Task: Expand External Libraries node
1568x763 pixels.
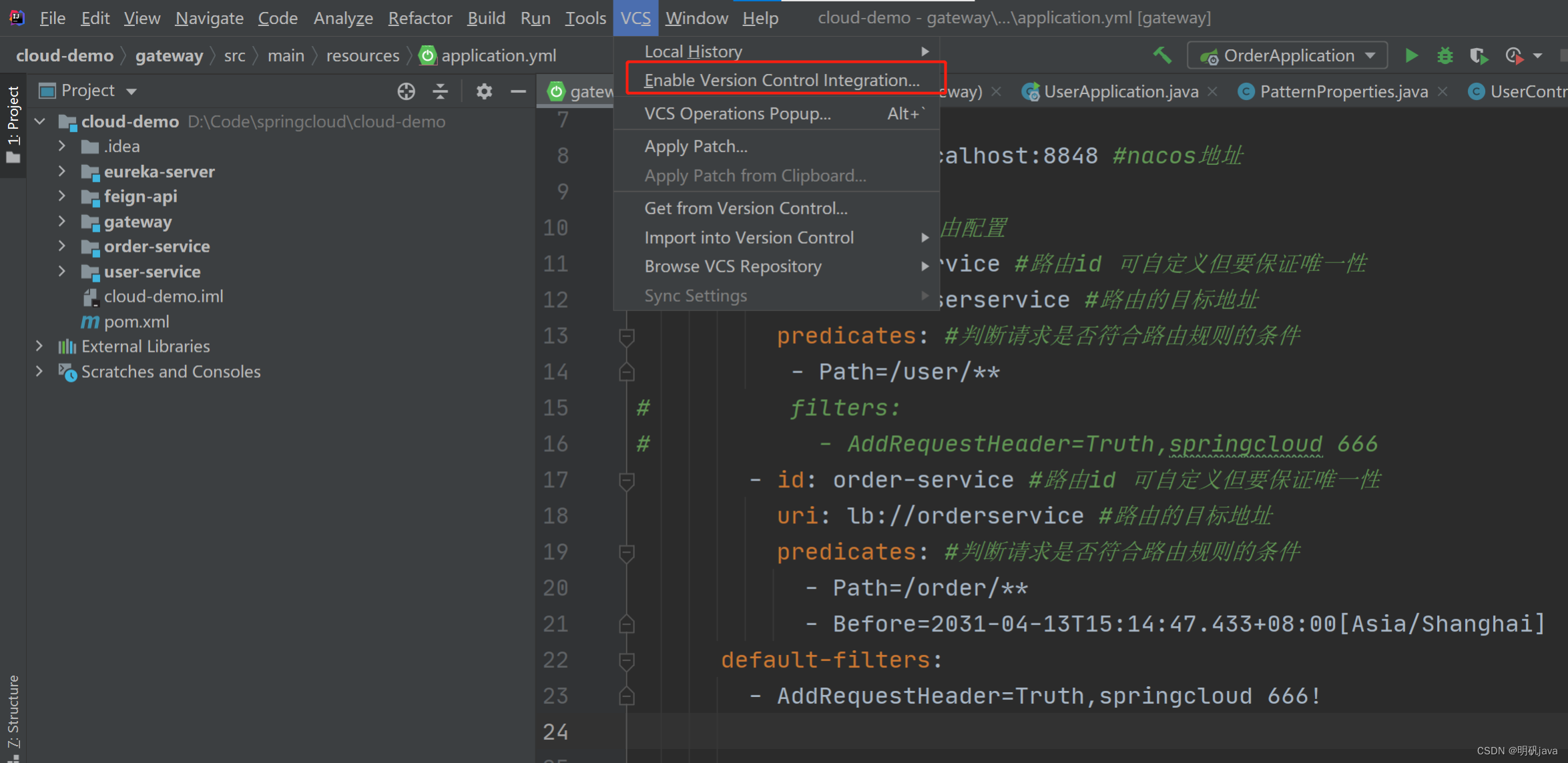Action: click(39, 346)
